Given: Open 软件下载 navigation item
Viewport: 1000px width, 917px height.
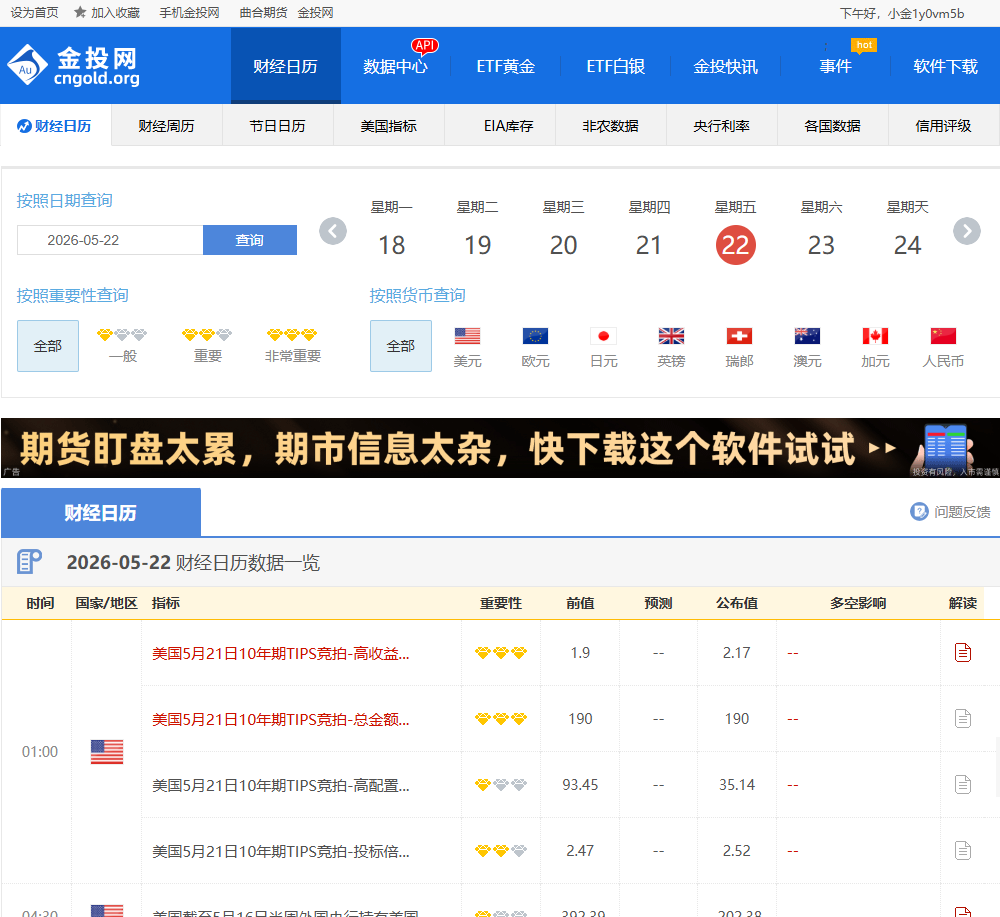Looking at the screenshot, I should 945,66.
